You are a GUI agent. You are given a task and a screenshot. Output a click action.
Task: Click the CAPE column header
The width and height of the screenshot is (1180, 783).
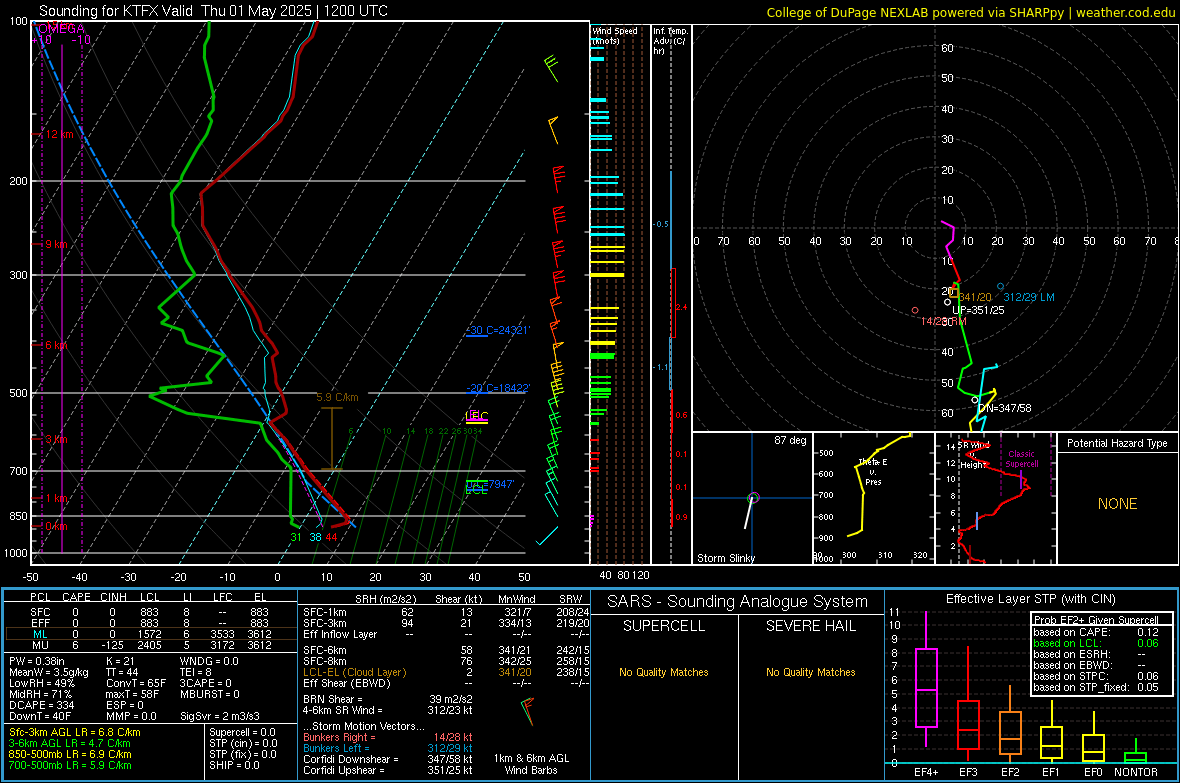pos(76,597)
